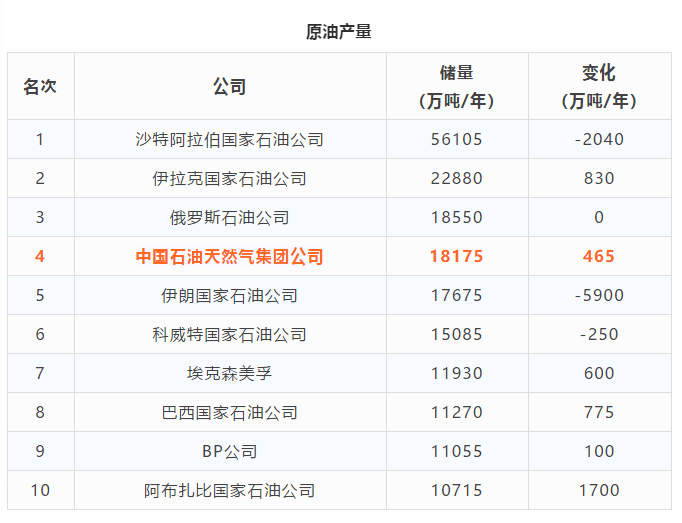Click the 埃克森美孚 company cell
The height and width of the screenshot is (523, 682).
(x=230, y=374)
